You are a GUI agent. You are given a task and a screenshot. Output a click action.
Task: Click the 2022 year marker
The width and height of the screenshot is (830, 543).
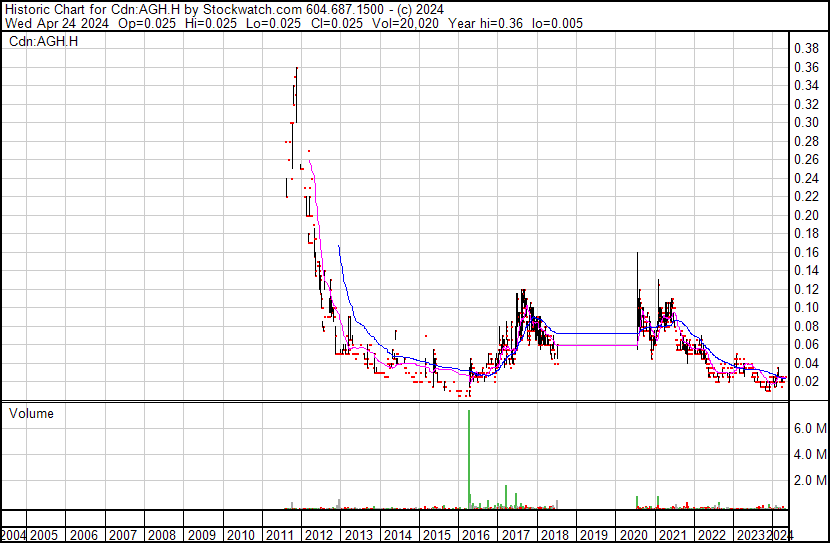click(711, 535)
